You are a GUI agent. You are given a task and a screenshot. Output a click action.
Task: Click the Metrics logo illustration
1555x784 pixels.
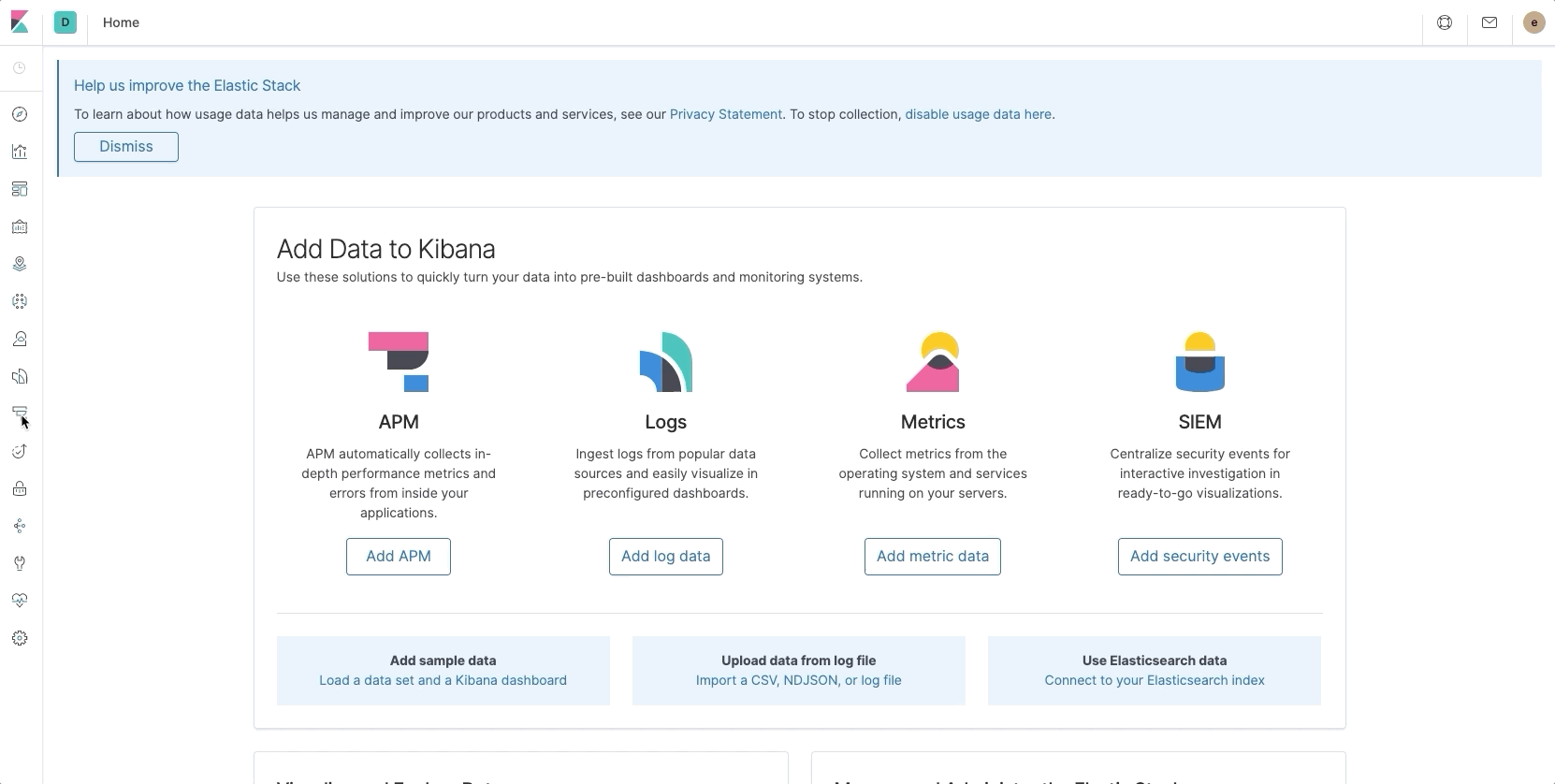(933, 362)
